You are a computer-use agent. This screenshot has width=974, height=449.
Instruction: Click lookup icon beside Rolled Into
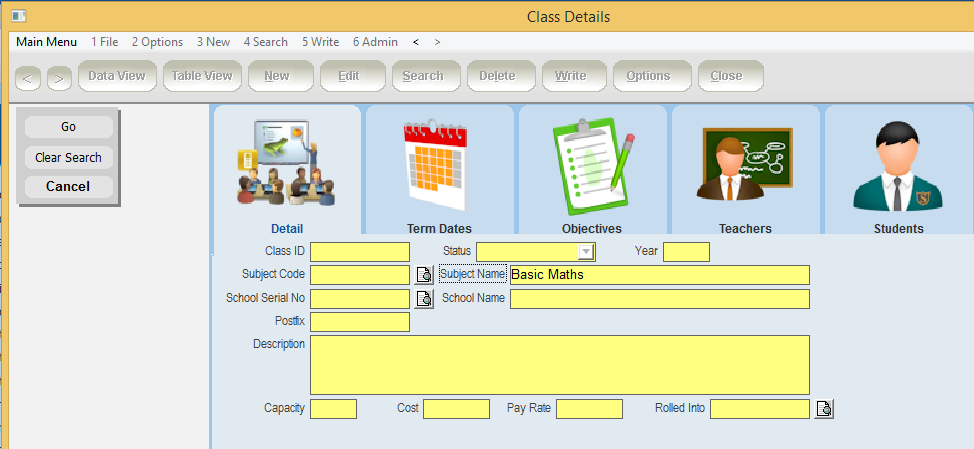(824, 409)
